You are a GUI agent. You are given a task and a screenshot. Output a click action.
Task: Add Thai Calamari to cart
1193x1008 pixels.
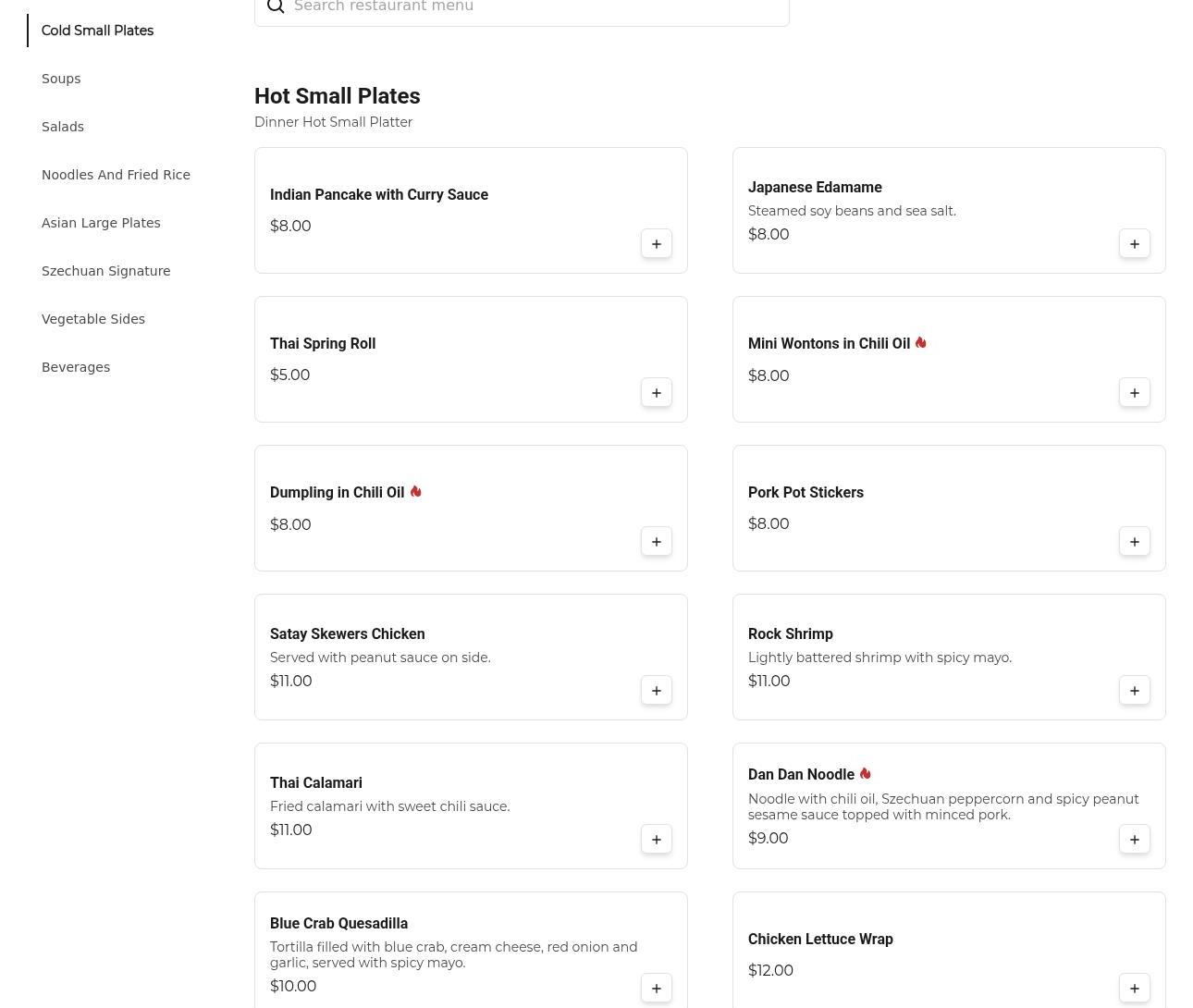(657, 840)
